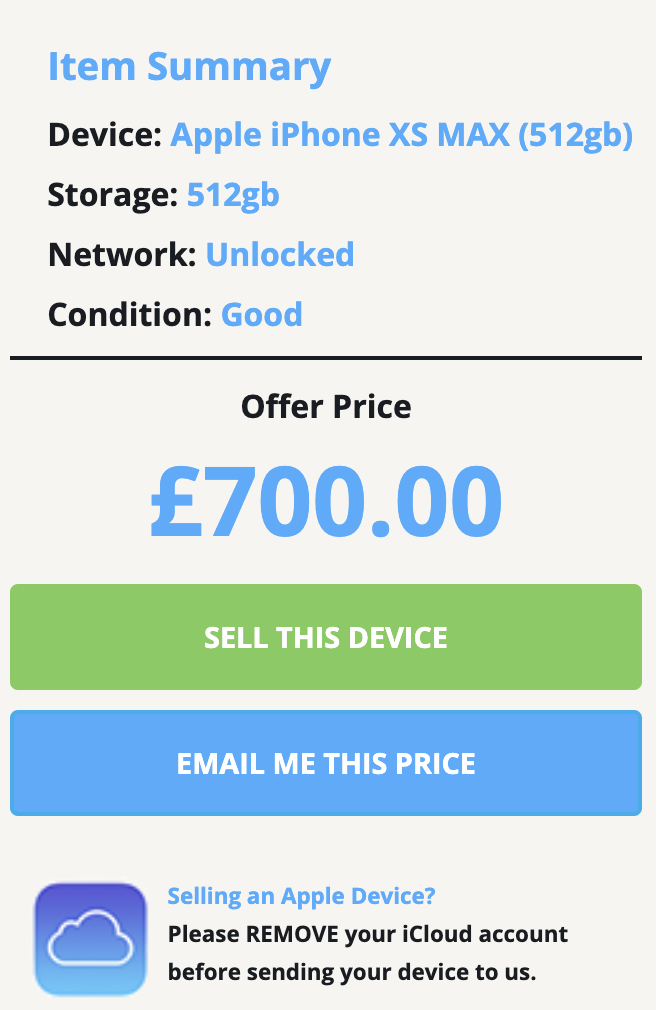Select the Apple iPhone XS MAX (512gb) device link
This screenshot has width=662, height=1010.
click(402, 135)
